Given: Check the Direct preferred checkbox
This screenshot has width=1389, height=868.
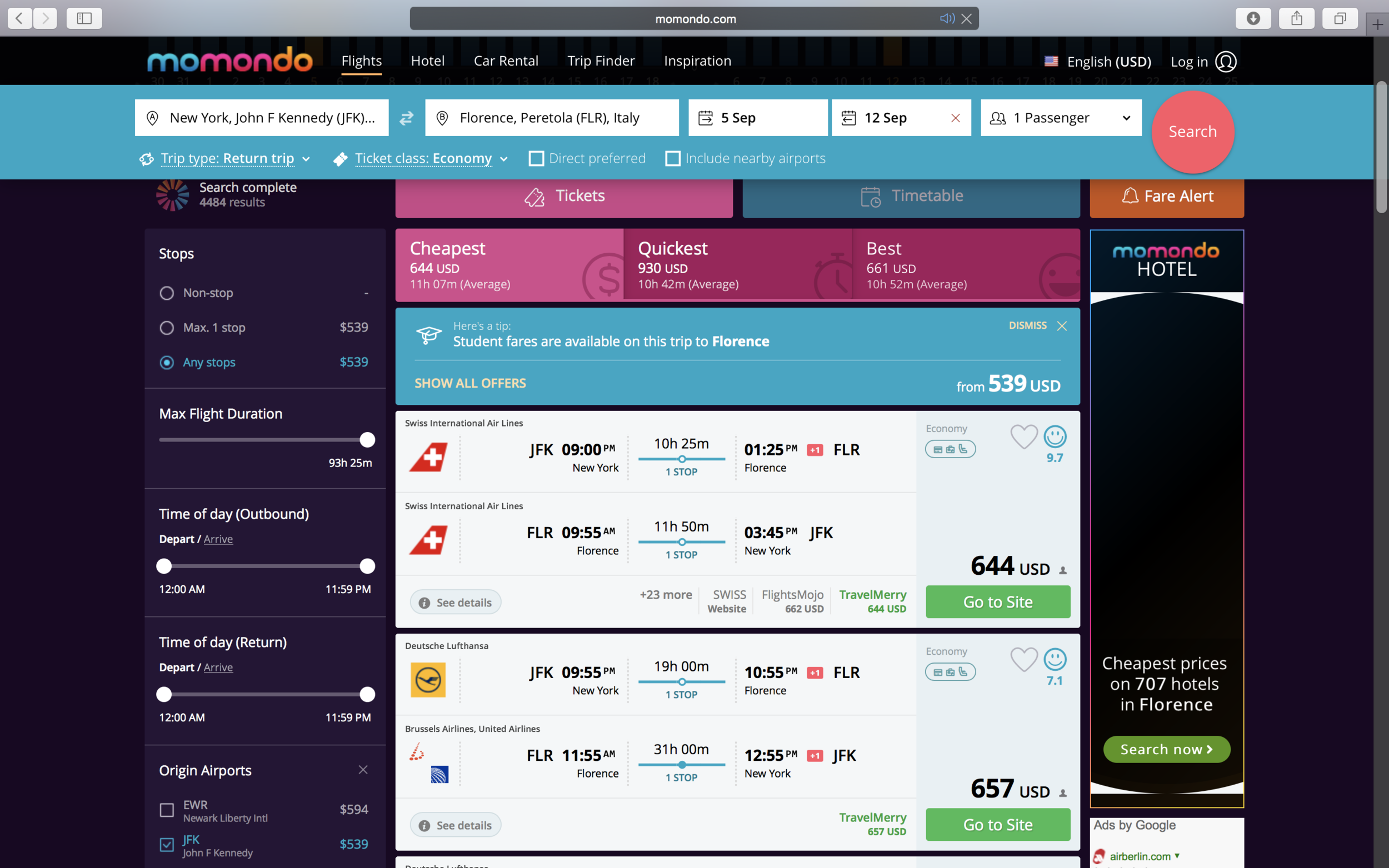Looking at the screenshot, I should tap(536, 158).
